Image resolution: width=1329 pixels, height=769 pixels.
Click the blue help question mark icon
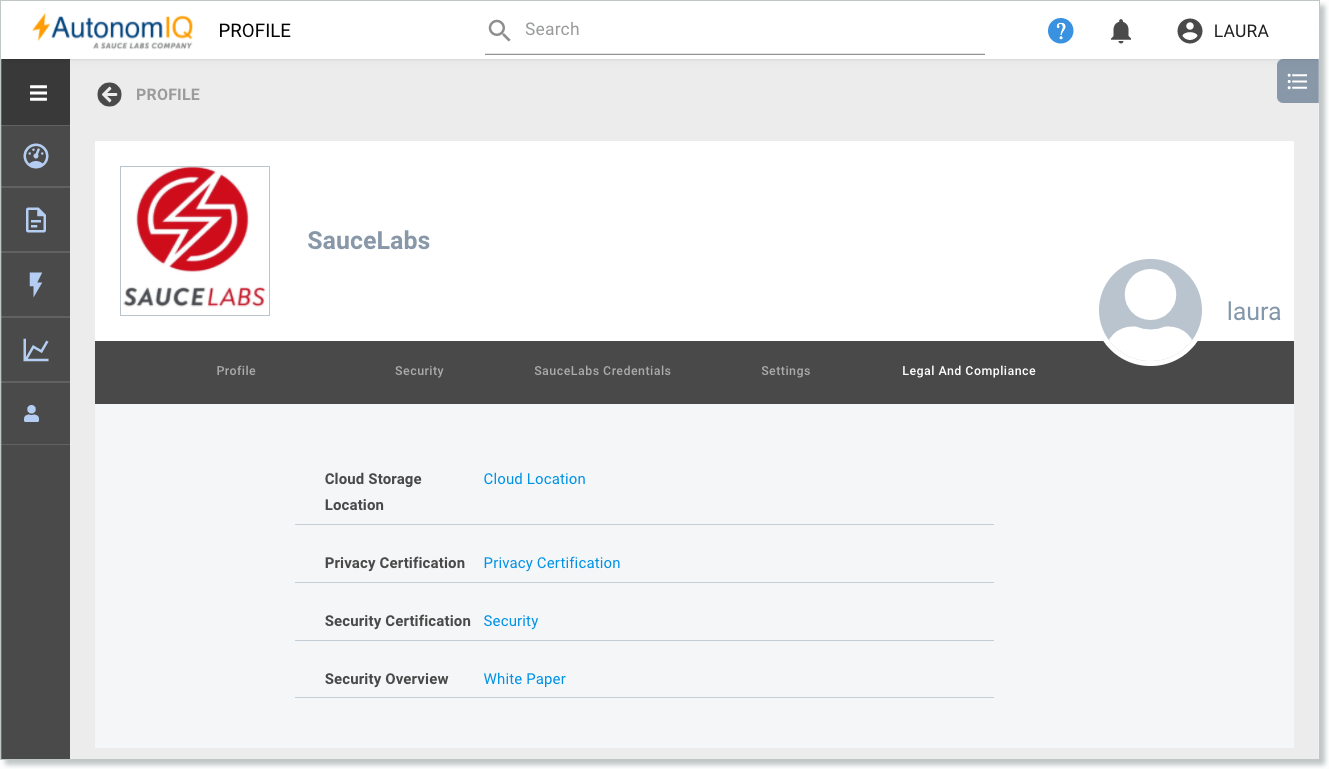tap(1060, 31)
